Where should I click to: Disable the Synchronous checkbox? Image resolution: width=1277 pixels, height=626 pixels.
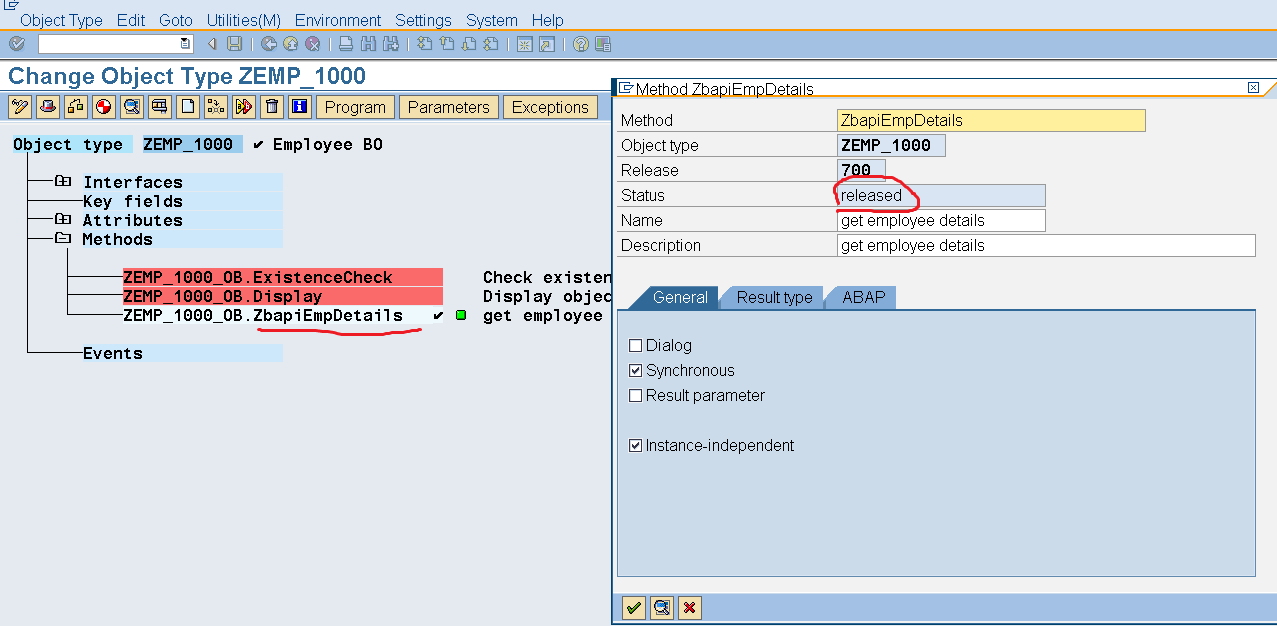[636, 370]
